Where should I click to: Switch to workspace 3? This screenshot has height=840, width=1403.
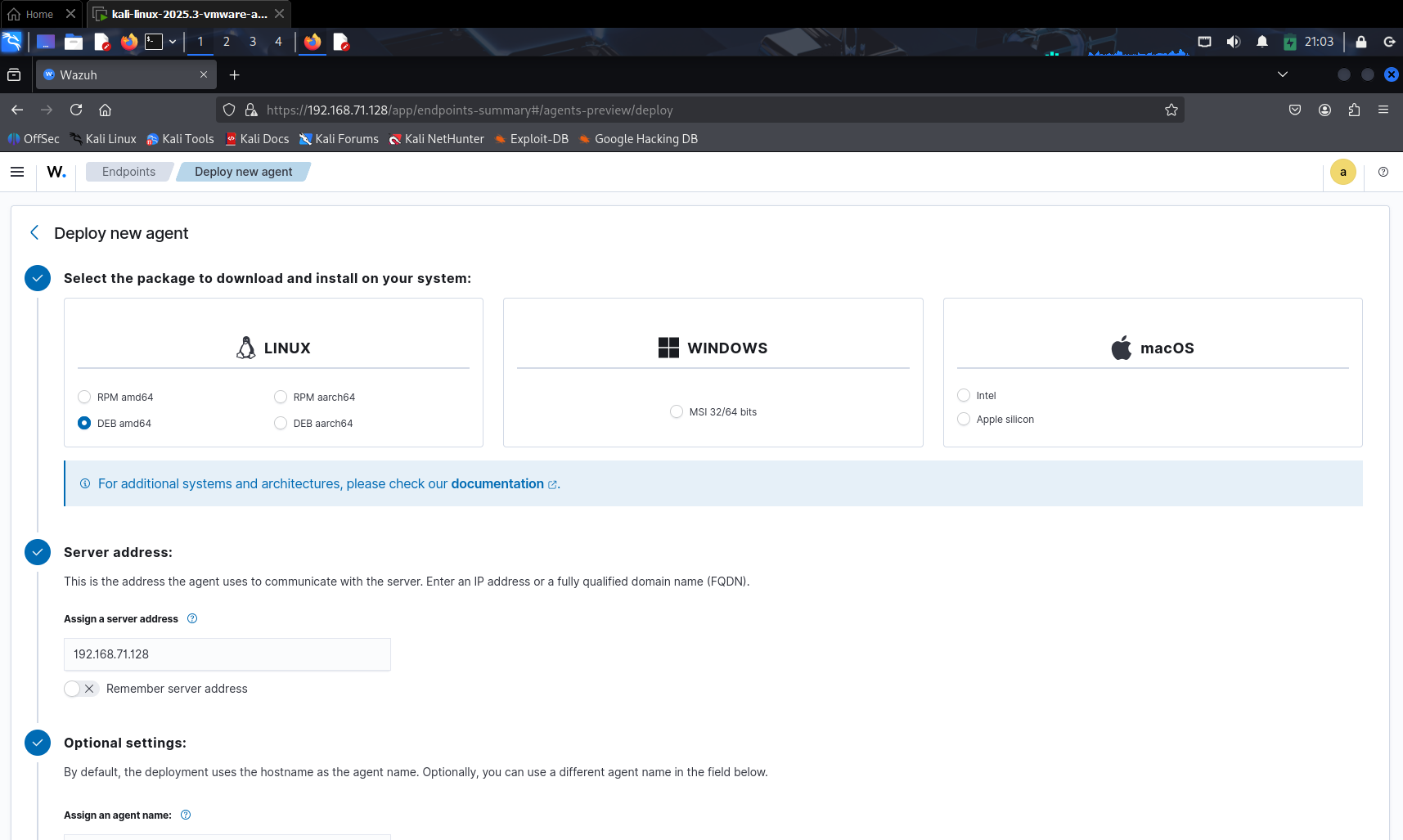pyautogui.click(x=253, y=42)
